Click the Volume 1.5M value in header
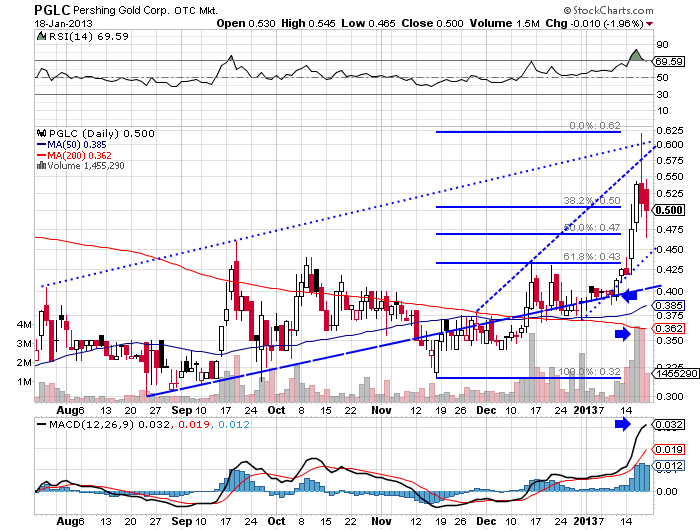Image resolution: width=700 pixels, height=530 pixels. click(x=504, y=23)
